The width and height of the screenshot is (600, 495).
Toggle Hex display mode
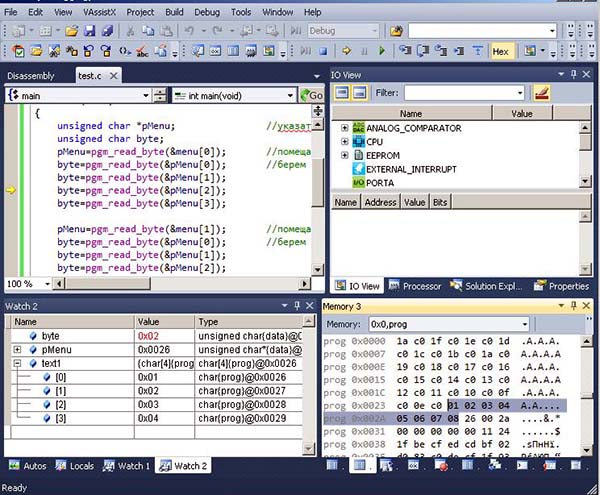[500, 51]
